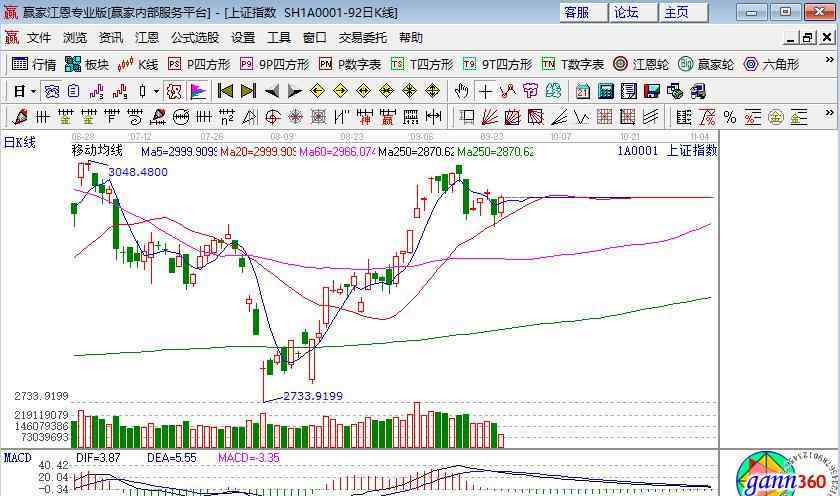This screenshot has height=496, width=840.
Task: Open the calculator icon
Action: [605, 92]
